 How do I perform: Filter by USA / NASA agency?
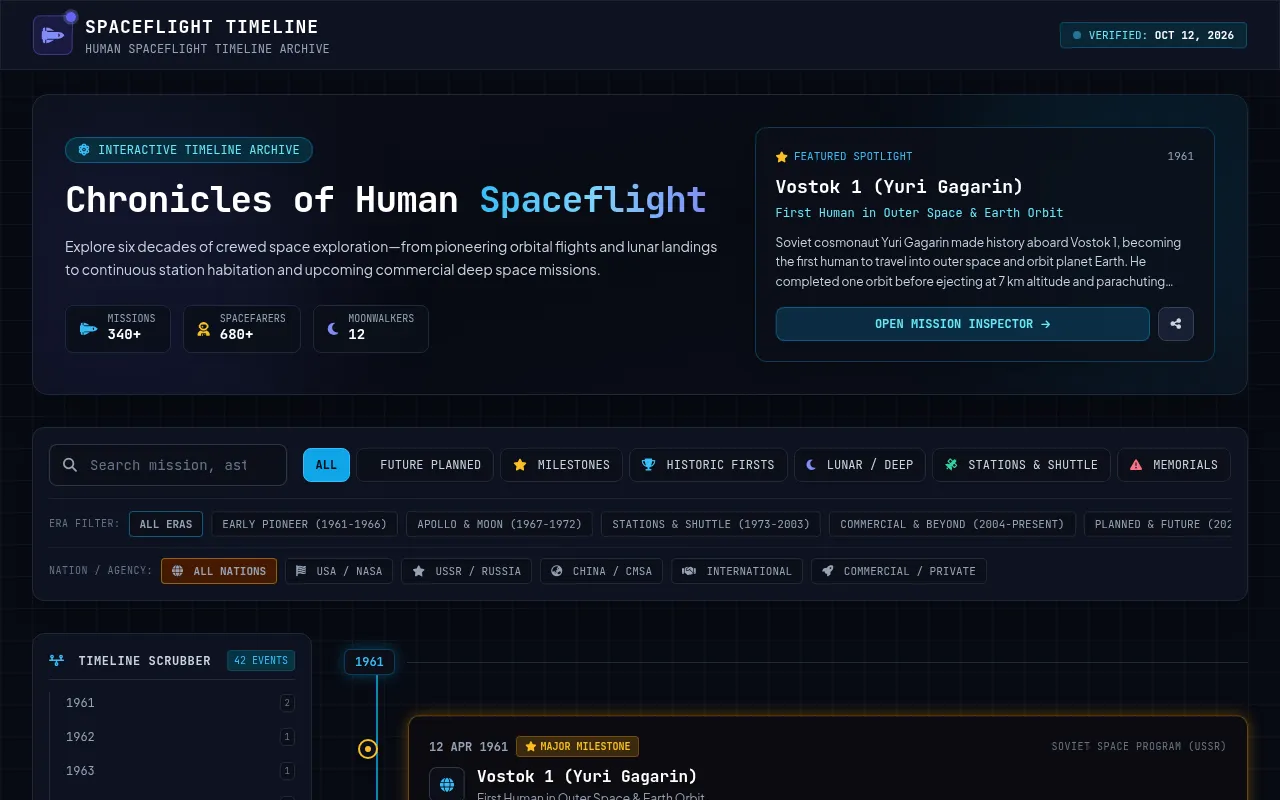pos(339,571)
